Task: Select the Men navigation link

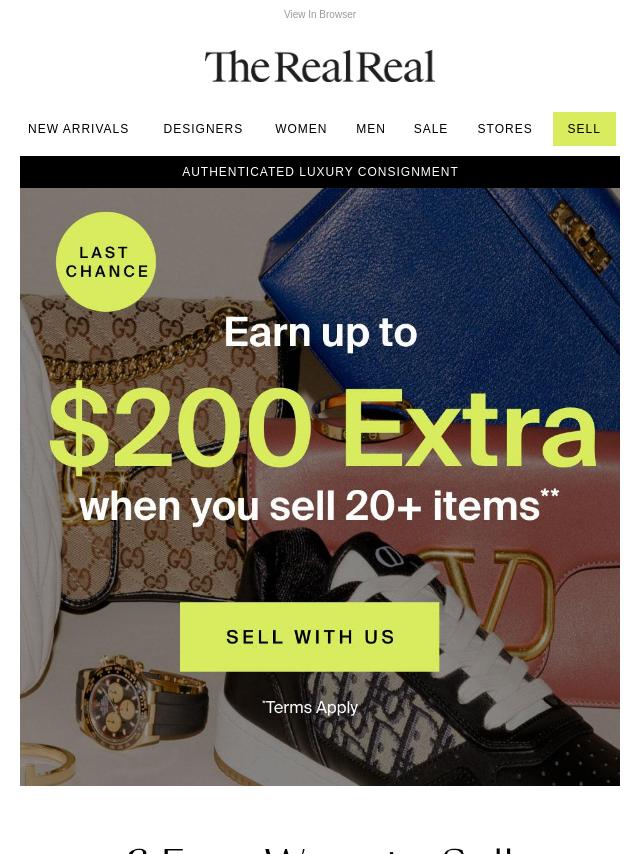Action: tap(370, 129)
